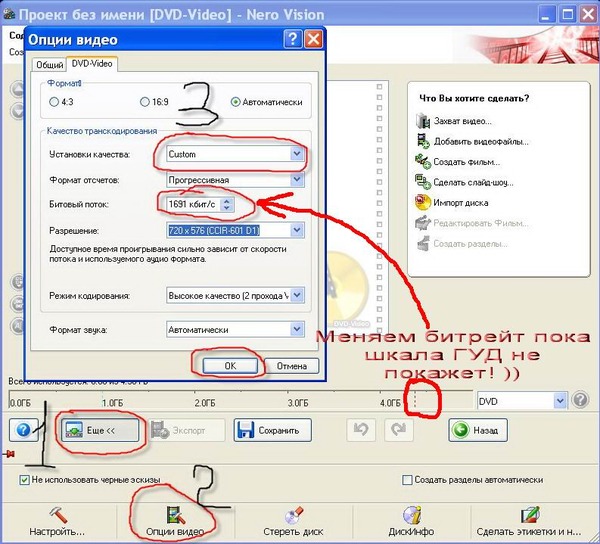
Task: Open the Формат звука Автоматически dropdown
Action: tap(235, 329)
